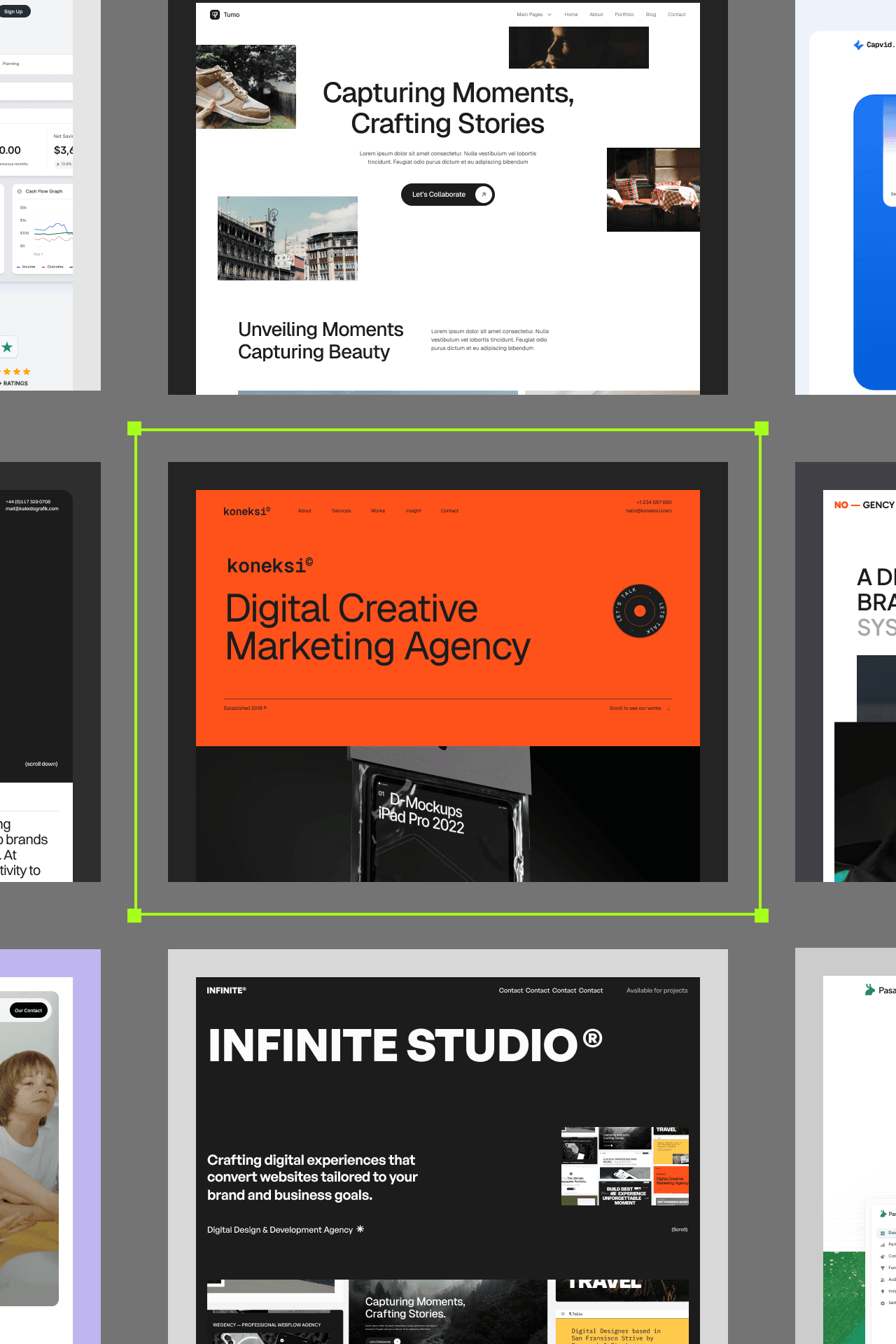Click the Capvid logo icon
Image resolution: width=896 pixels, height=1344 pixels.
(x=858, y=45)
